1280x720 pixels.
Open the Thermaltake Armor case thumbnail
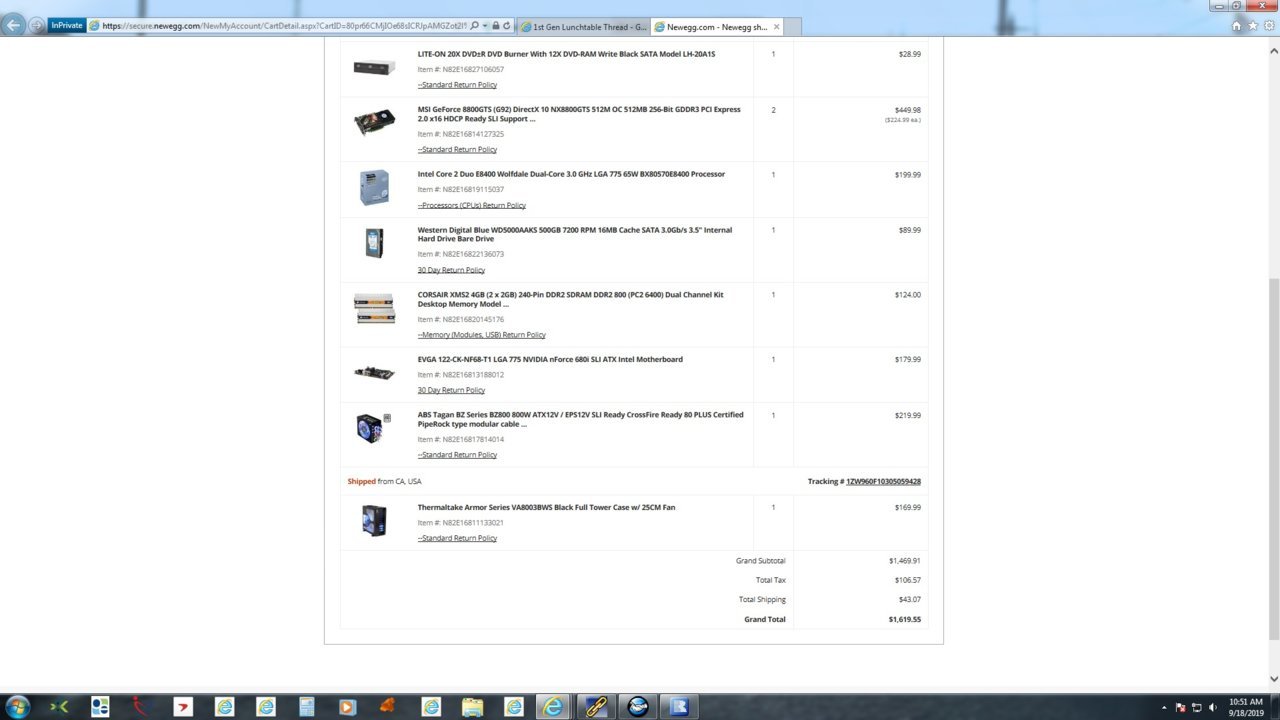point(374,520)
